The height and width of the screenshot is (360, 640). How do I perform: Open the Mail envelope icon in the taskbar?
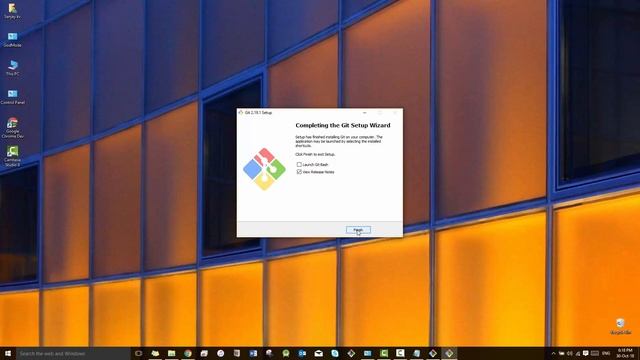pyautogui.click(x=318, y=353)
